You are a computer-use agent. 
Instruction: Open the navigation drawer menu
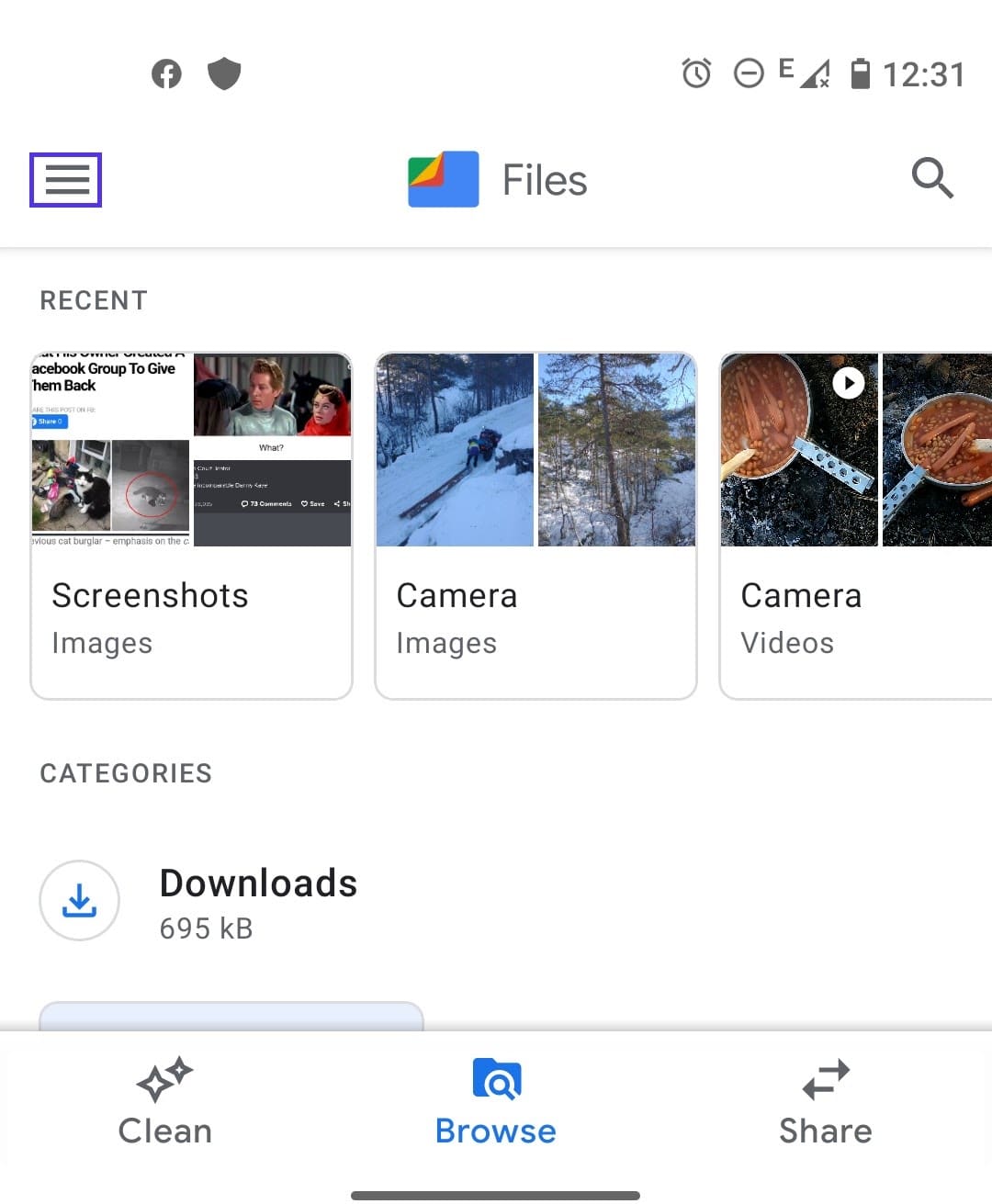(65, 180)
